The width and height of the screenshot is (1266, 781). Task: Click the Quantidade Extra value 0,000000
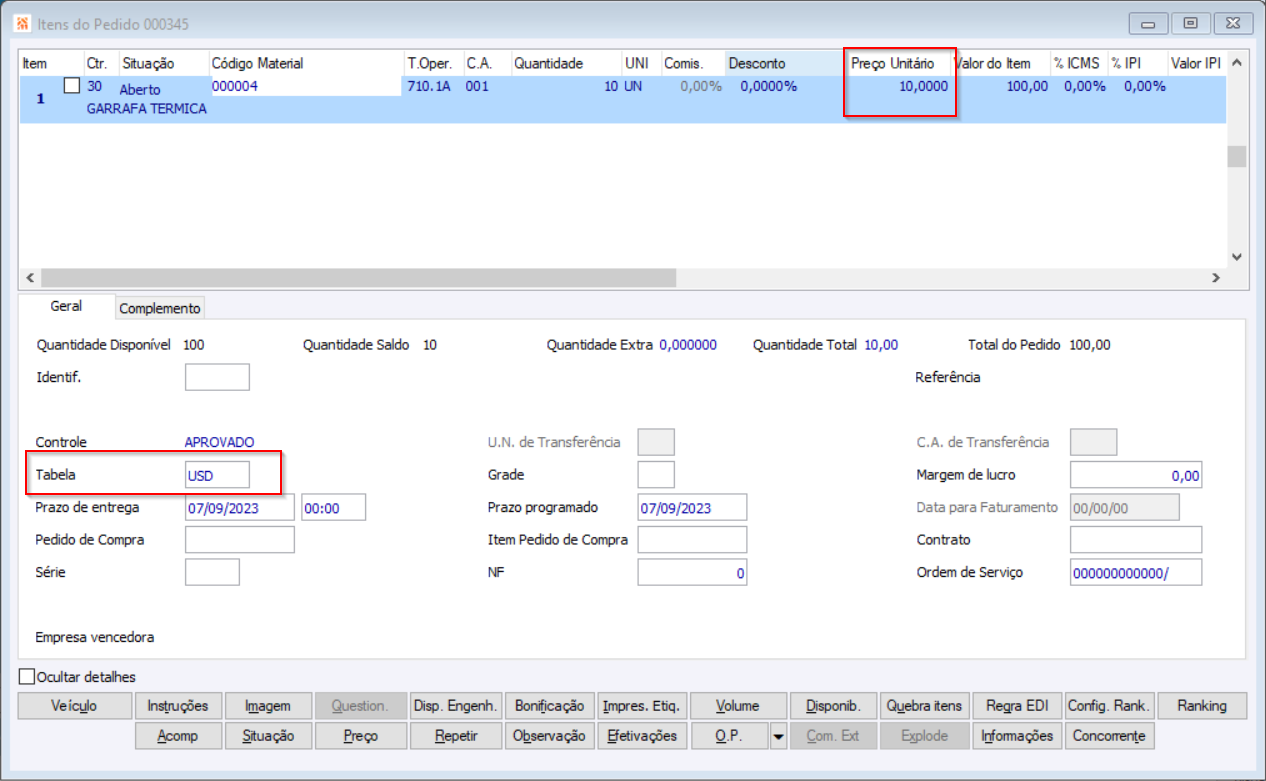(688, 345)
